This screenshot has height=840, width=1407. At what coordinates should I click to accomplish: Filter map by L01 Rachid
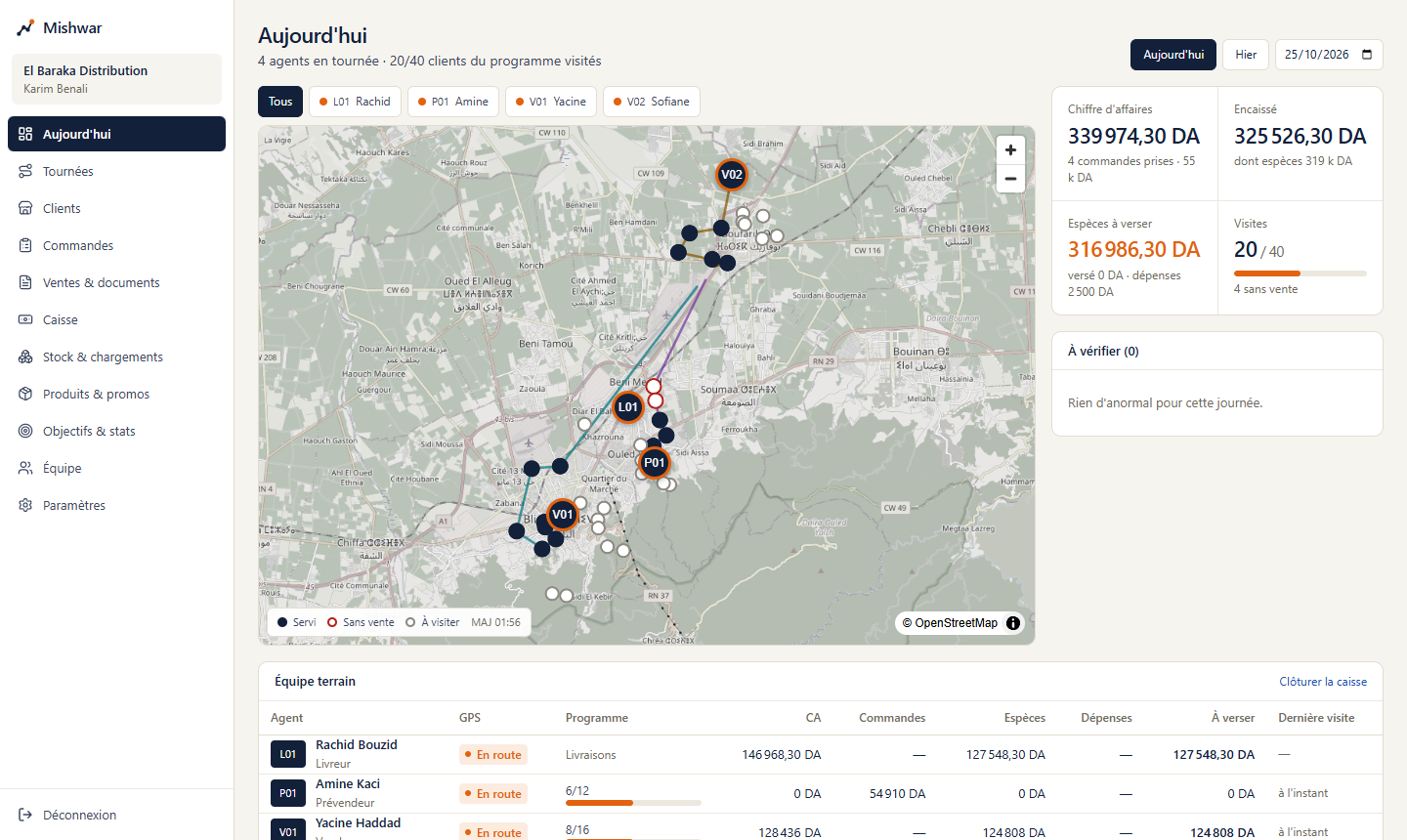(355, 102)
